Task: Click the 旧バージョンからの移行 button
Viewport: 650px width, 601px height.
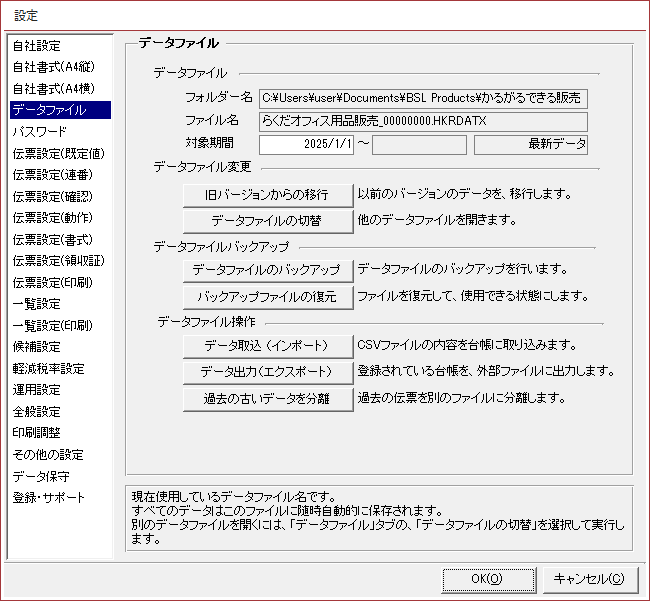Action: [268, 193]
